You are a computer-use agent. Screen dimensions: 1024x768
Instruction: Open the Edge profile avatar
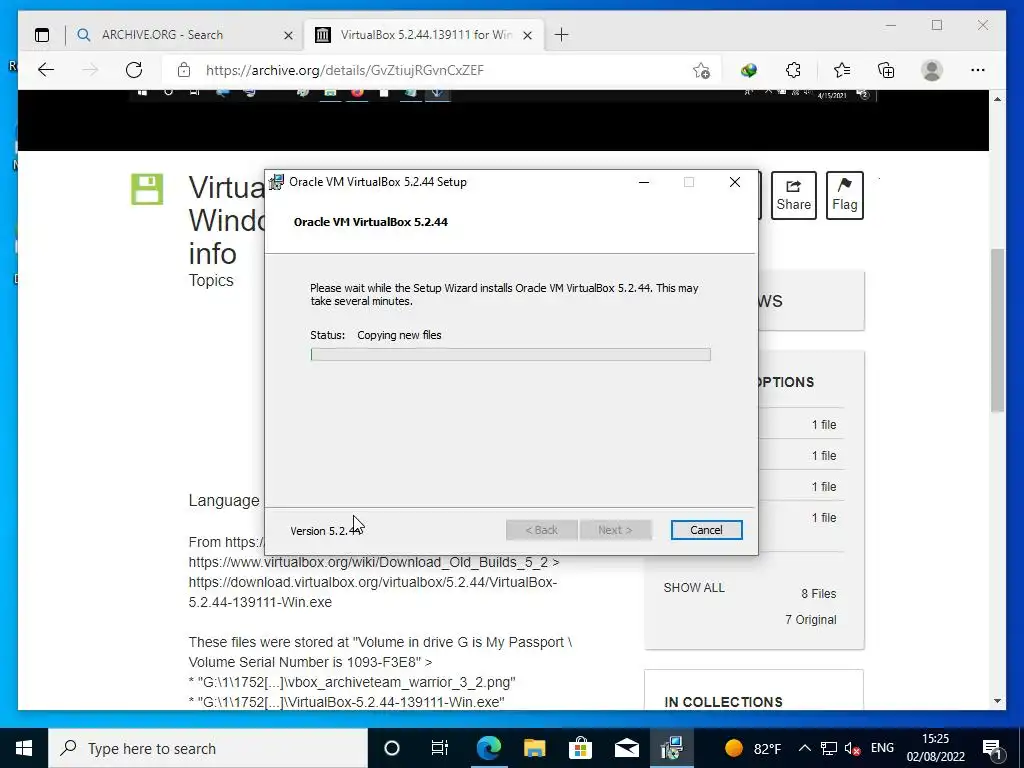[x=931, y=70]
